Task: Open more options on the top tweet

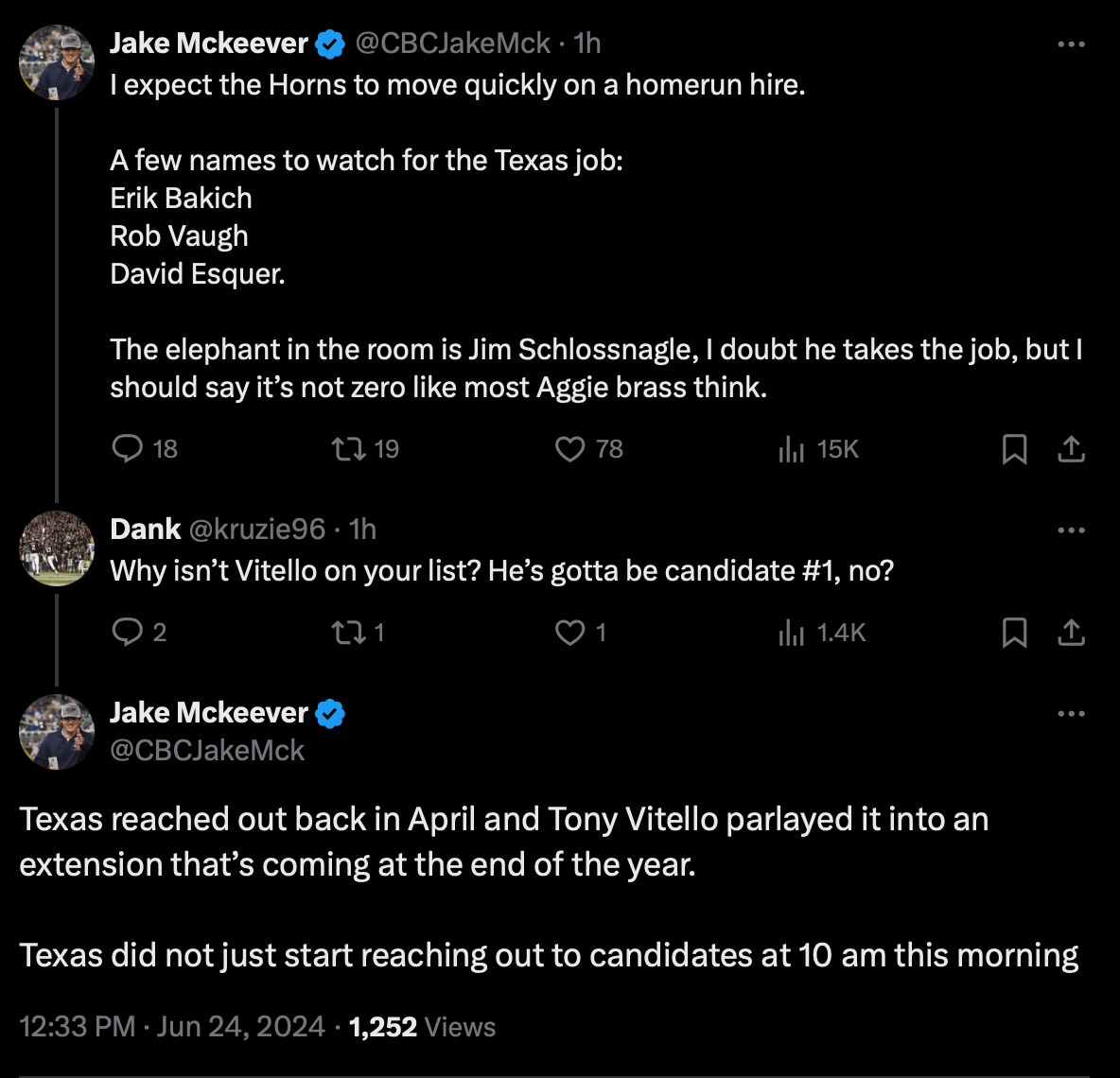Action: coord(1071,44)
